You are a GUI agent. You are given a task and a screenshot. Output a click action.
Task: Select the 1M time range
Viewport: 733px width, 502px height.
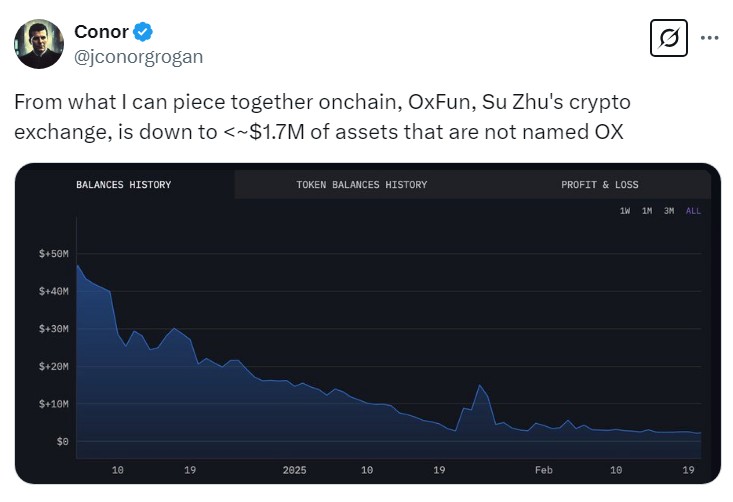pyautogui.click(x=647, y=211)
